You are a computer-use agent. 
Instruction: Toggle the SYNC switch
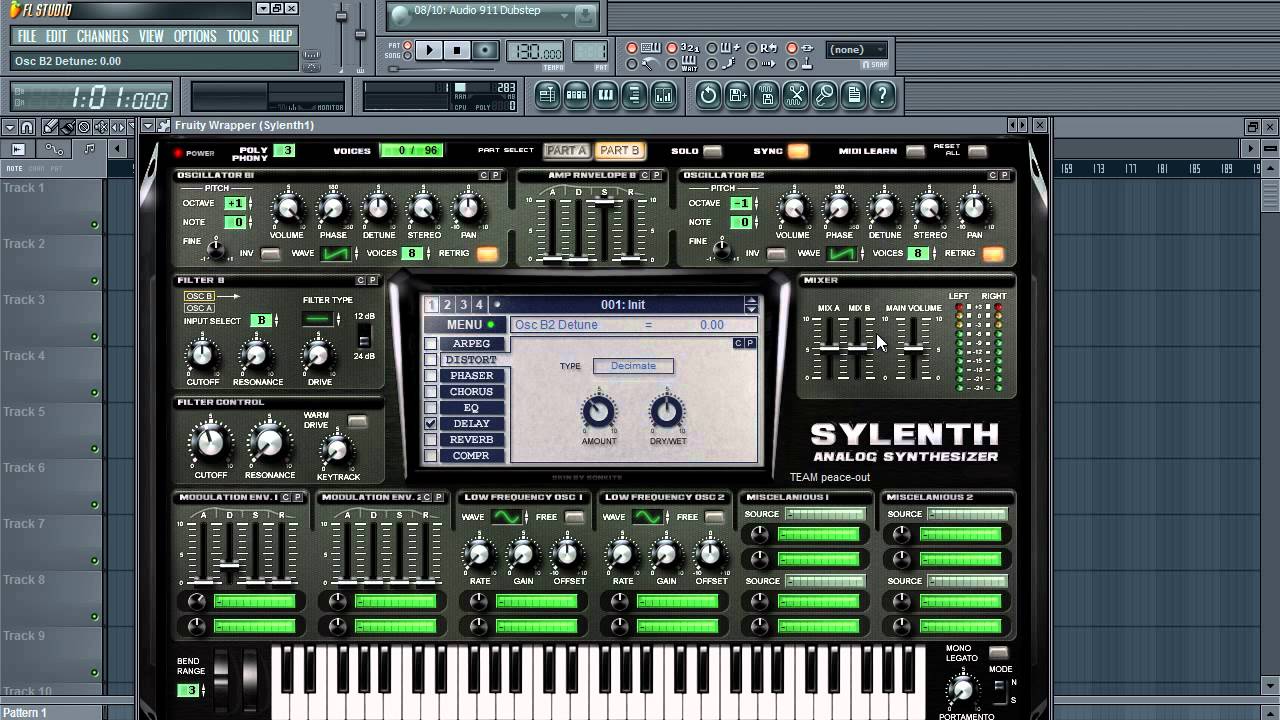(798, 152)
